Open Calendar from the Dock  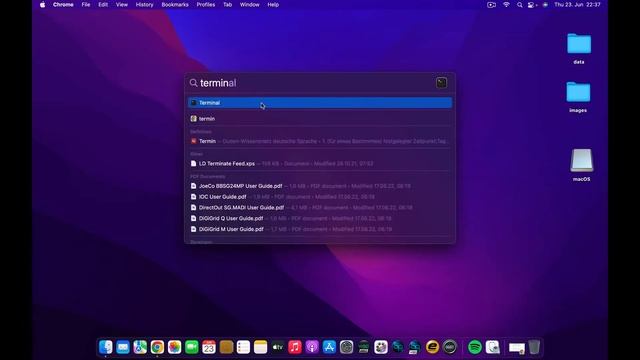pyautogui.click(x=209, y=347)
